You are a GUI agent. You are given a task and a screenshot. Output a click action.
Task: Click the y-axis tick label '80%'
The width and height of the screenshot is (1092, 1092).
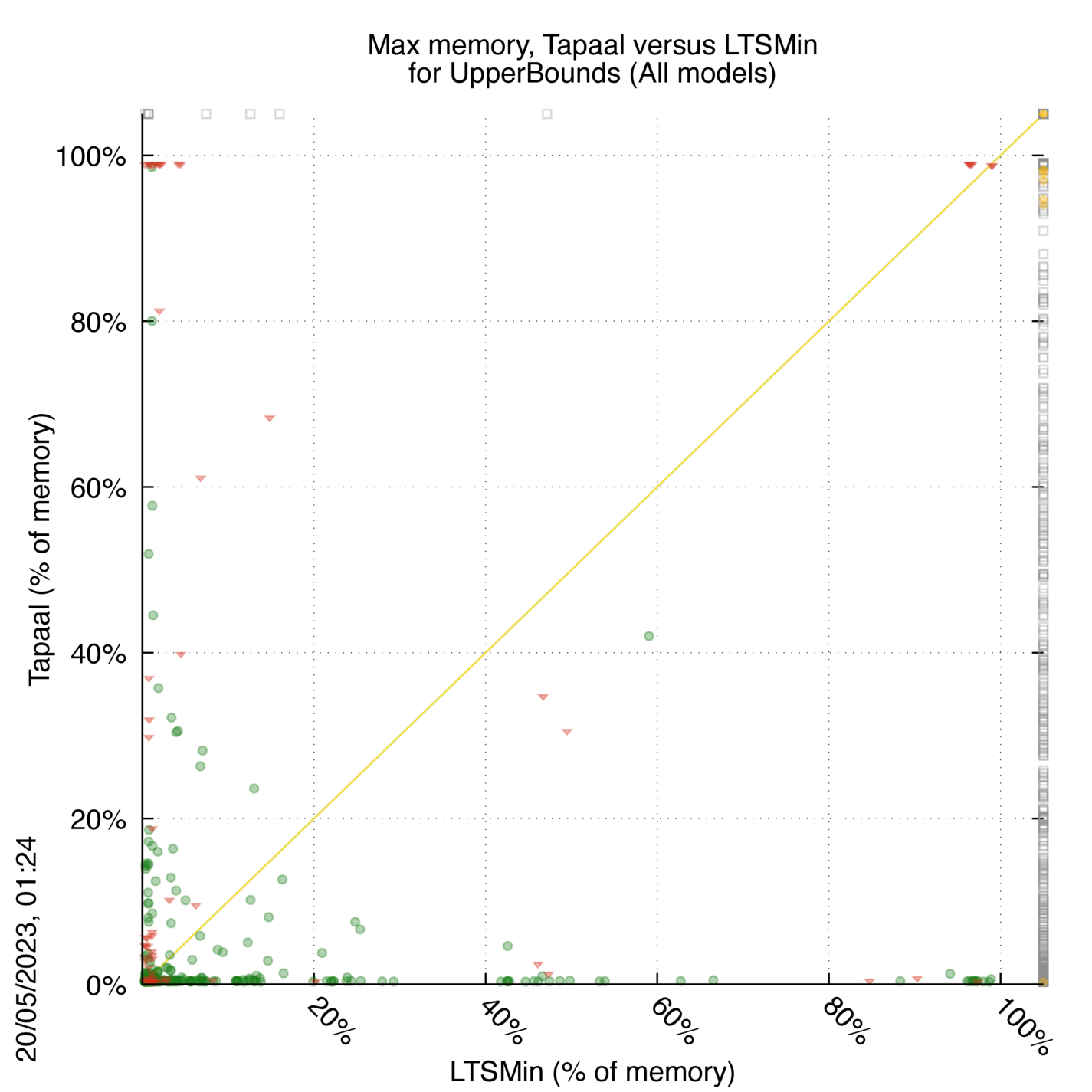(x=98, y=323)
